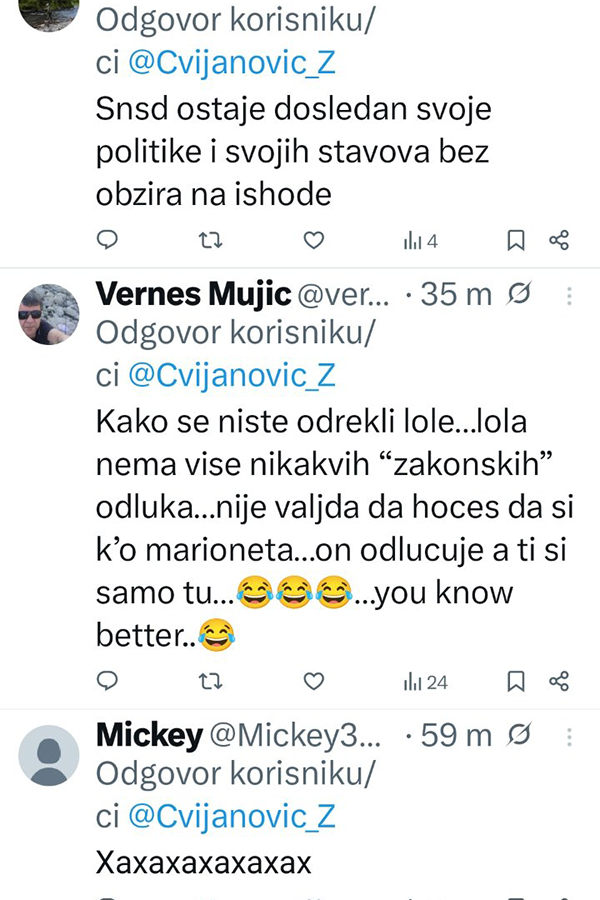Open @Cvijanovic_Z mention in Vernes Mujic's reply
The height and width of the screenshot is (900, 600).
(231, 374)
